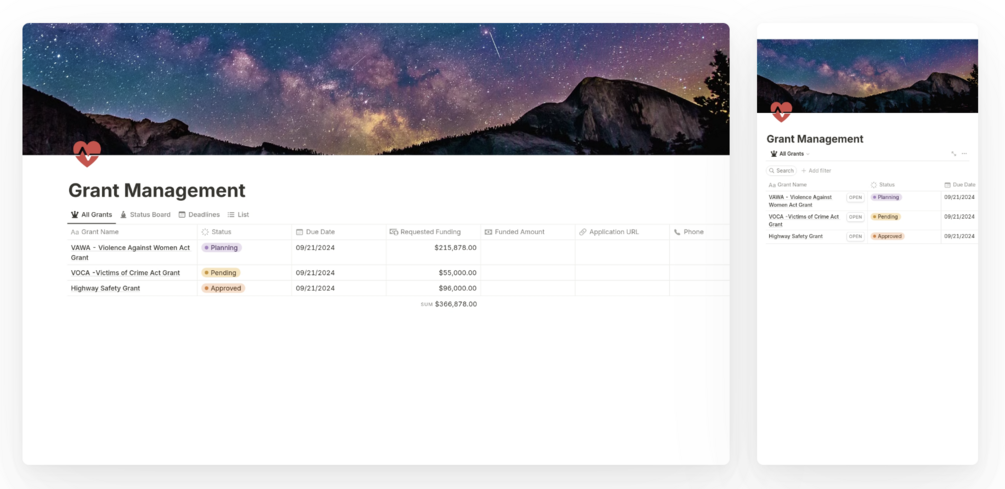Click the expand arrows icon in the mobile view
The height and width of the screenshot is (489, 1005).
tap(954, 154)
